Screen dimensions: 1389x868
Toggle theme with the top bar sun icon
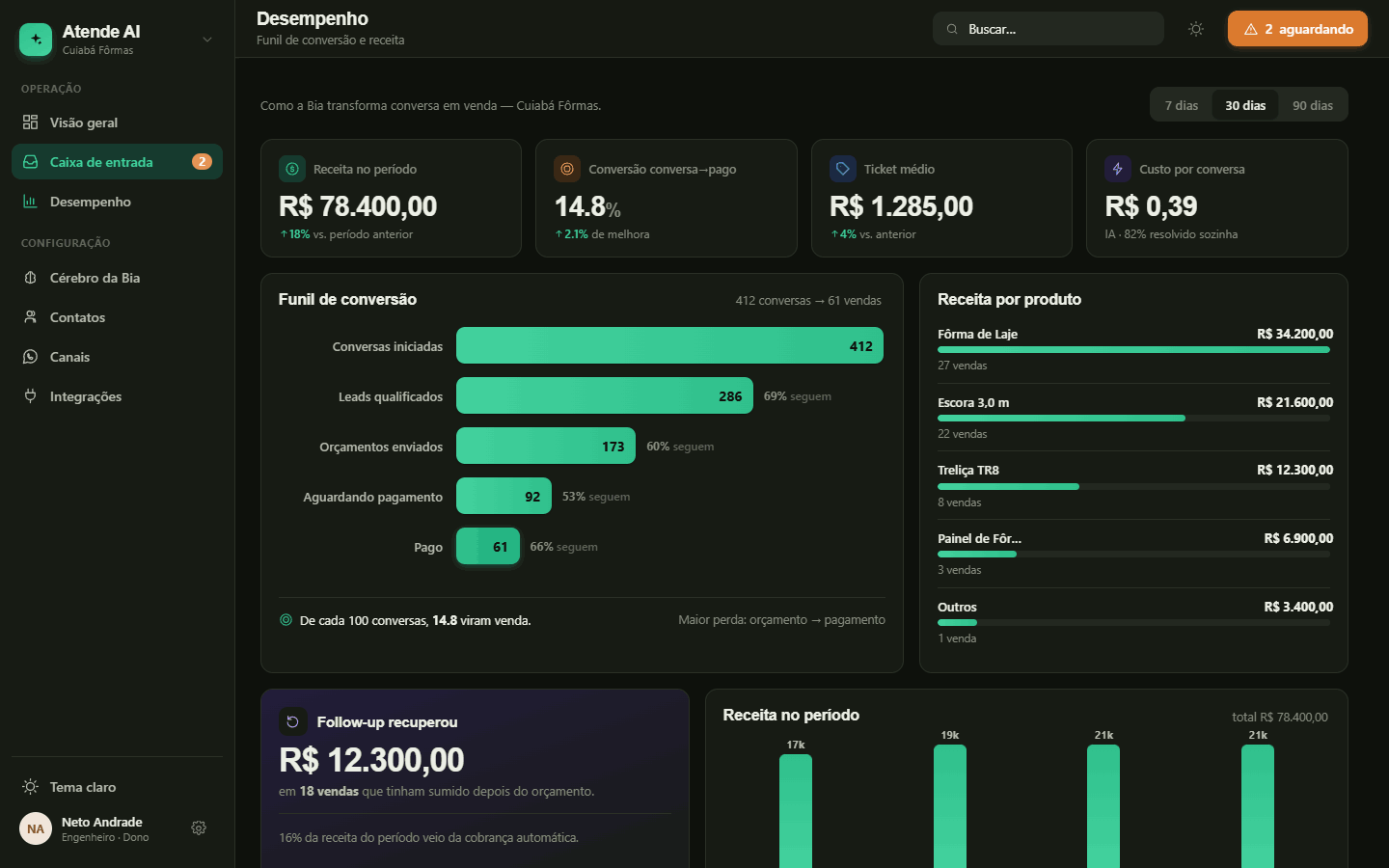1196,29
